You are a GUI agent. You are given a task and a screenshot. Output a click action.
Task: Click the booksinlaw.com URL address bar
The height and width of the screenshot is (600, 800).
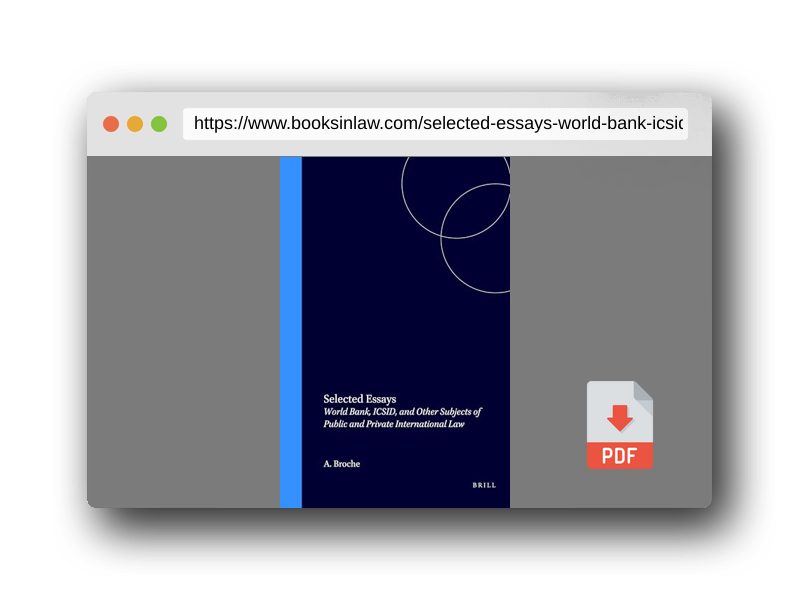click(435, 124)
